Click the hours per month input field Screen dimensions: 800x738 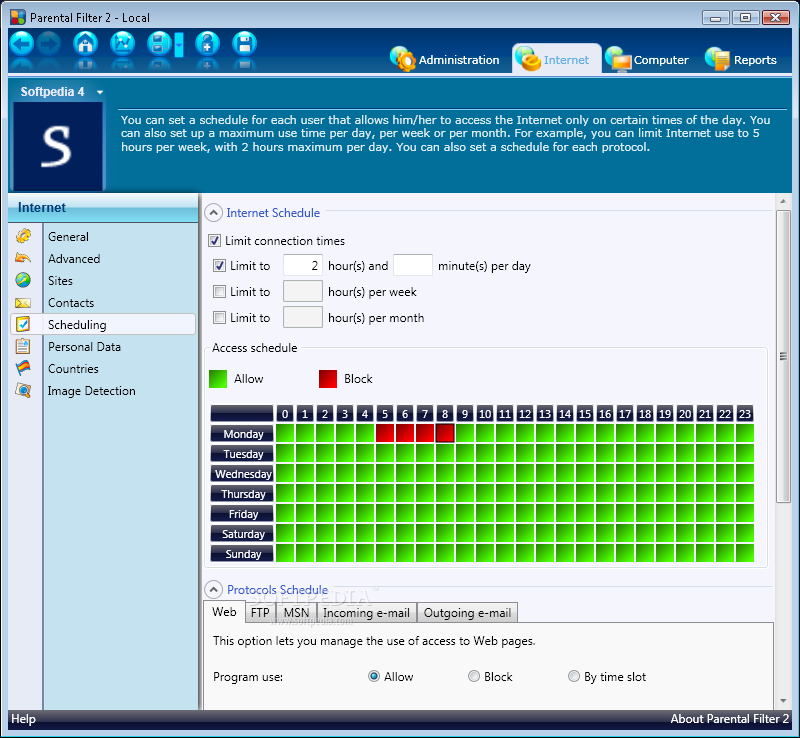[303, 317]
